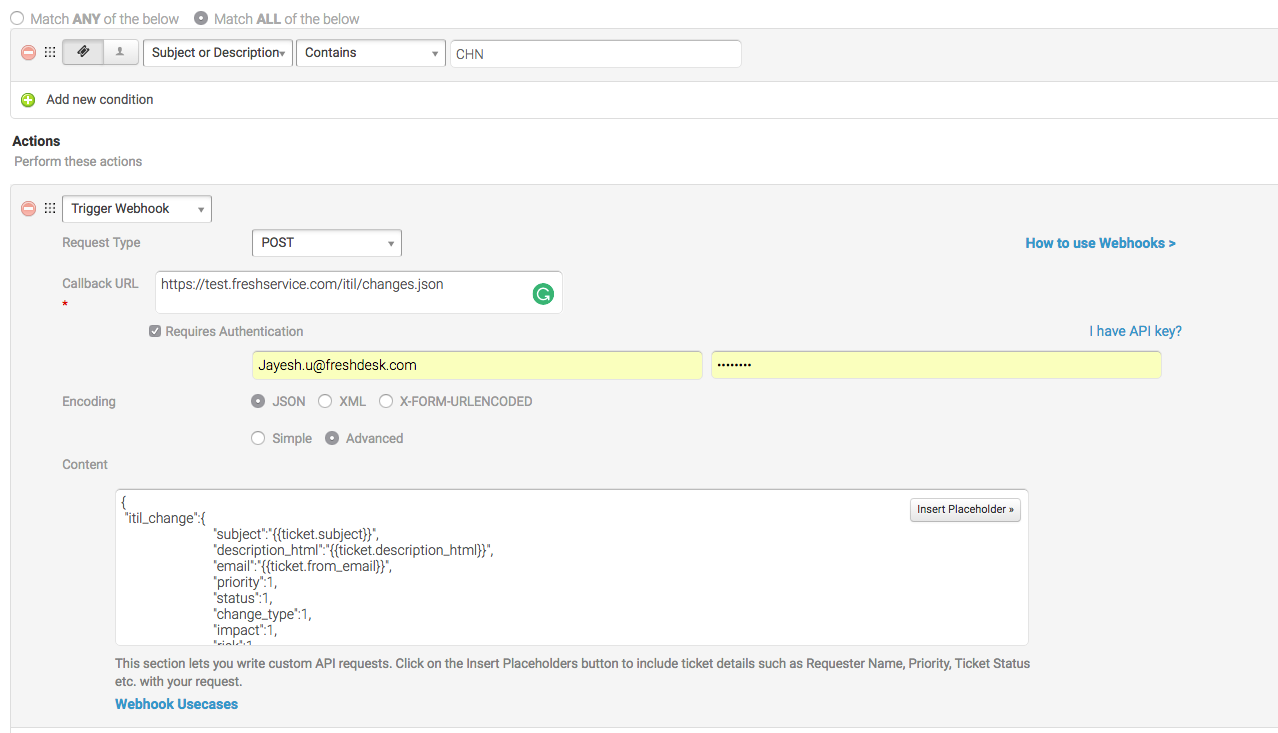Select the requester person toggle icon
Image resolution: width=1278 pixels, height=733 pixels.
click(120, 52)
